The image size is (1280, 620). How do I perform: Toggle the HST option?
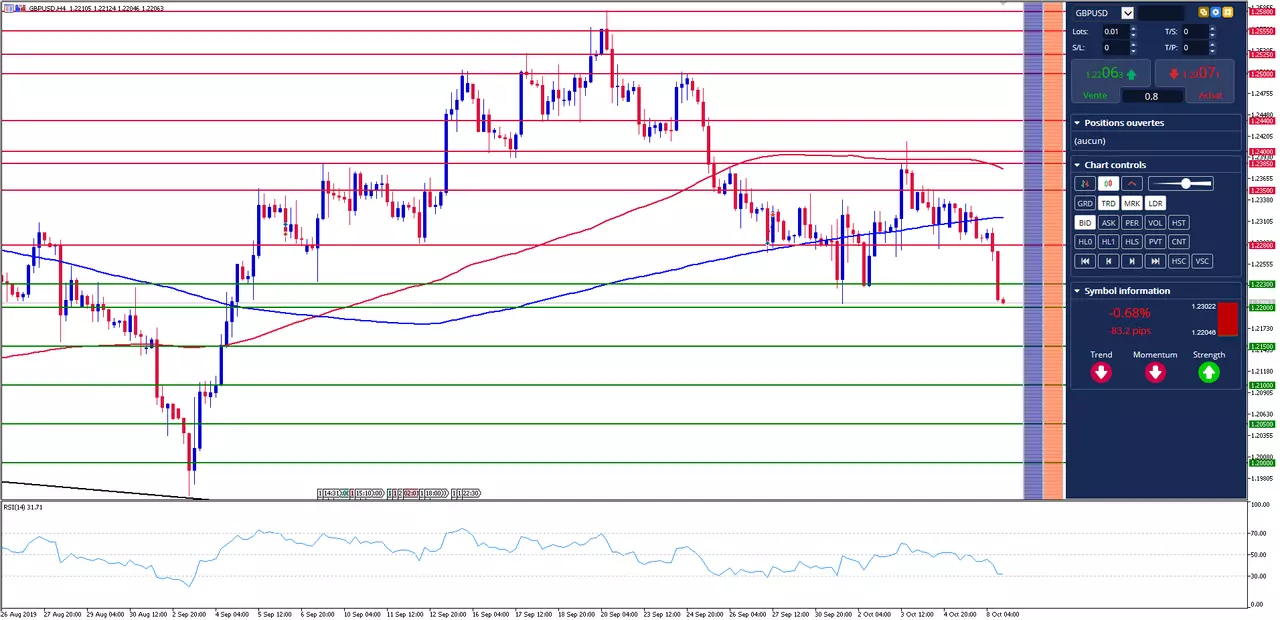point(1179,223)
